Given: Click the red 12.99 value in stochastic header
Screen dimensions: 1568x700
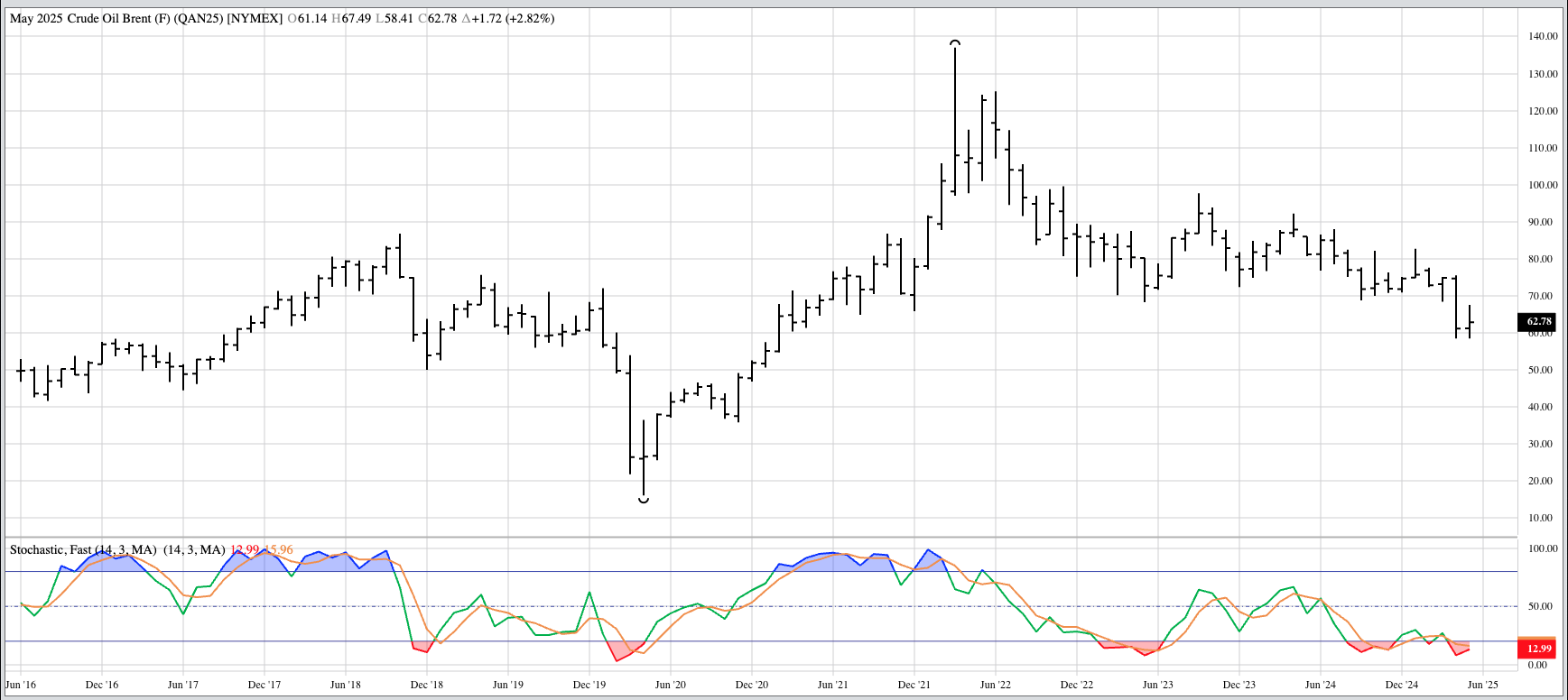Looking at the screenshot, I should pos(244,549).
